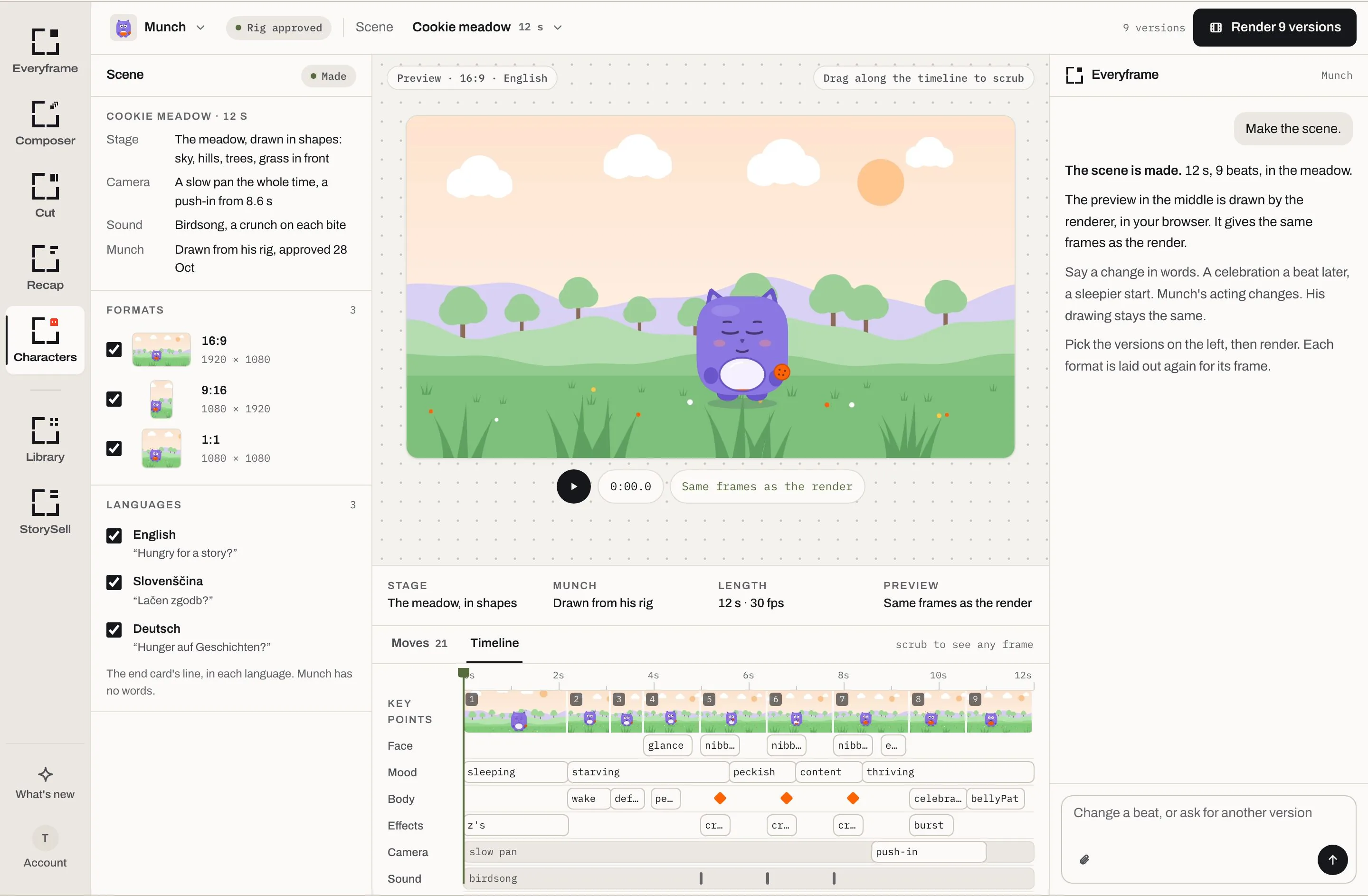Click the Everyframe logo in chat panel
Image resolution: width=1368 pixels, height=896 pixels.
click(x=1073, y=75)
